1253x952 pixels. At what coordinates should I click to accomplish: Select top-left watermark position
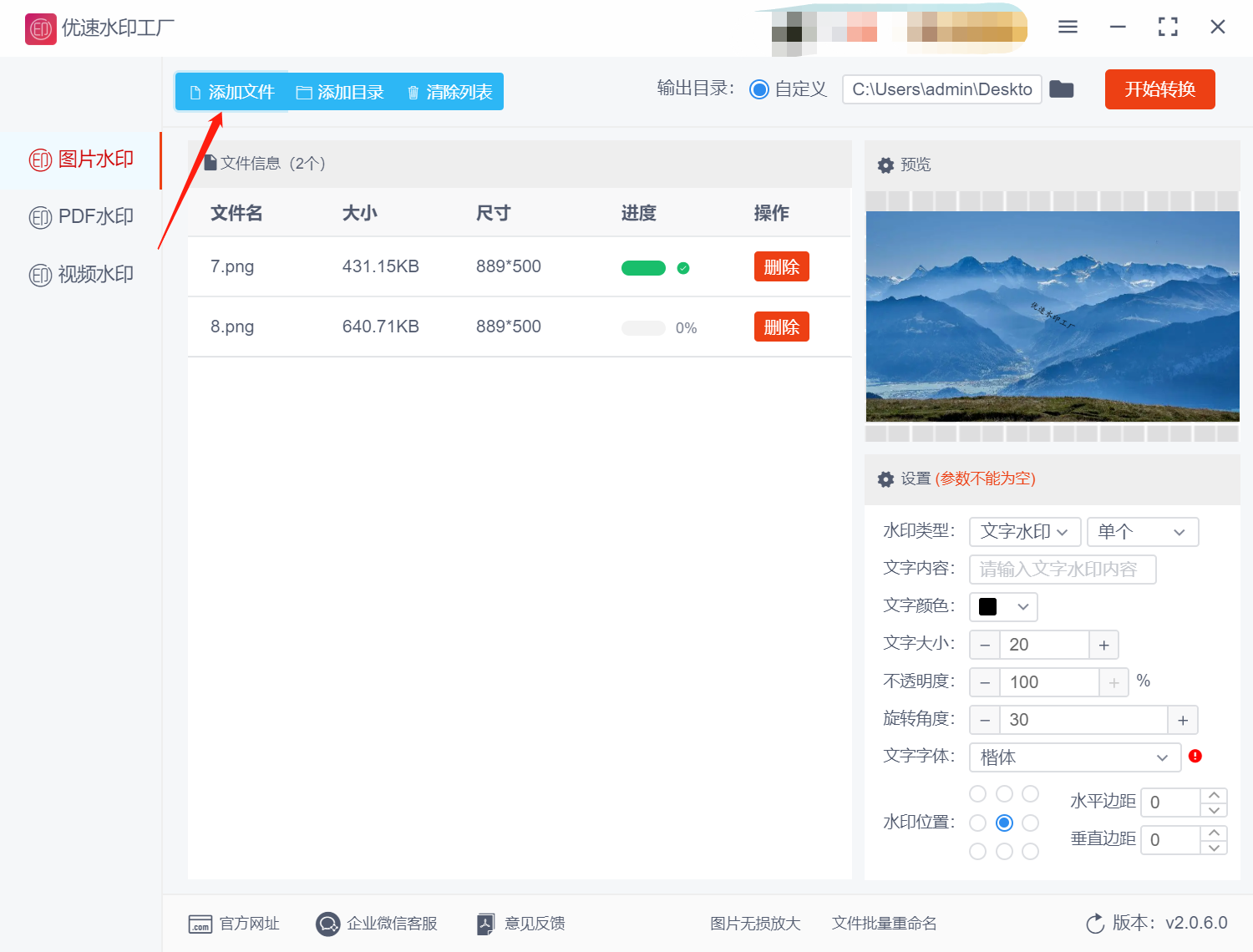[x=978, y=793]
